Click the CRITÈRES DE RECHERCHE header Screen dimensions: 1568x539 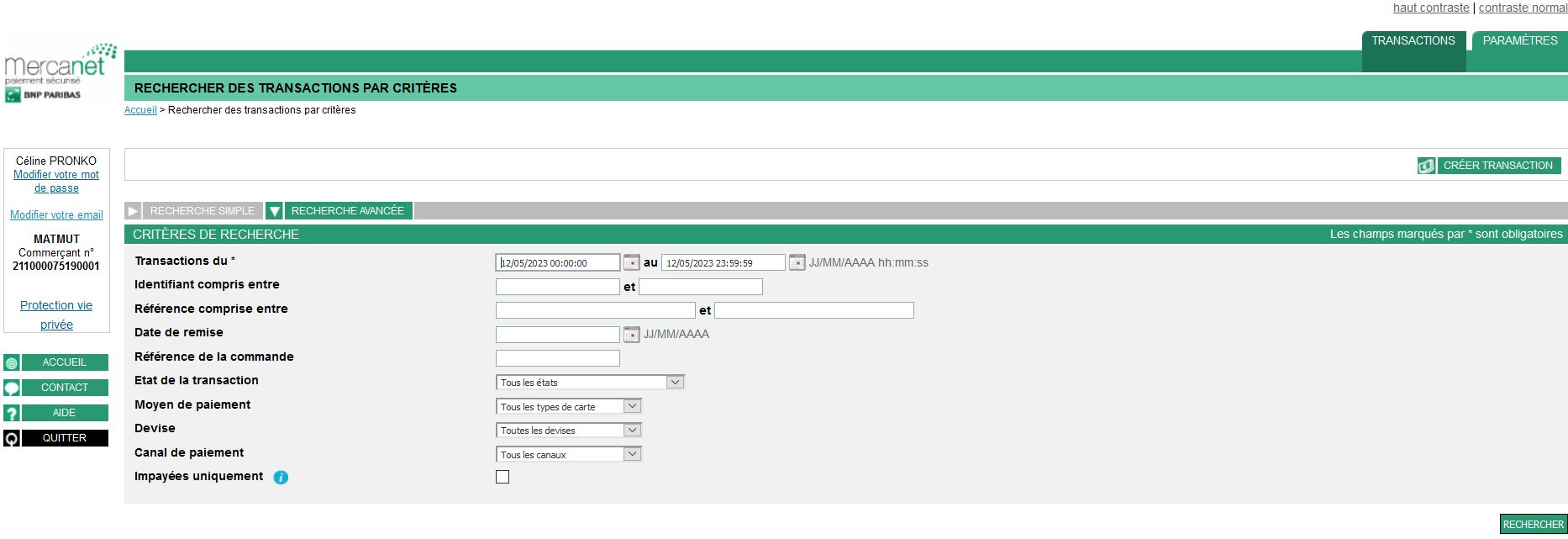(216, 235)
